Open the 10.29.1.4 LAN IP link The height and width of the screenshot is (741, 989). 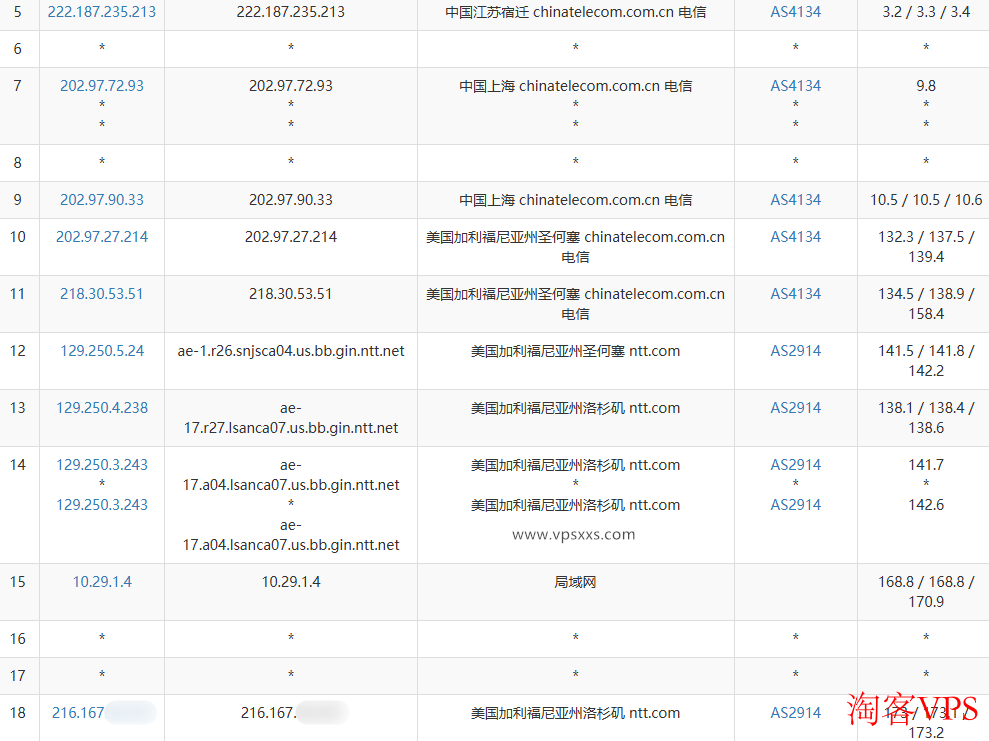102,582
